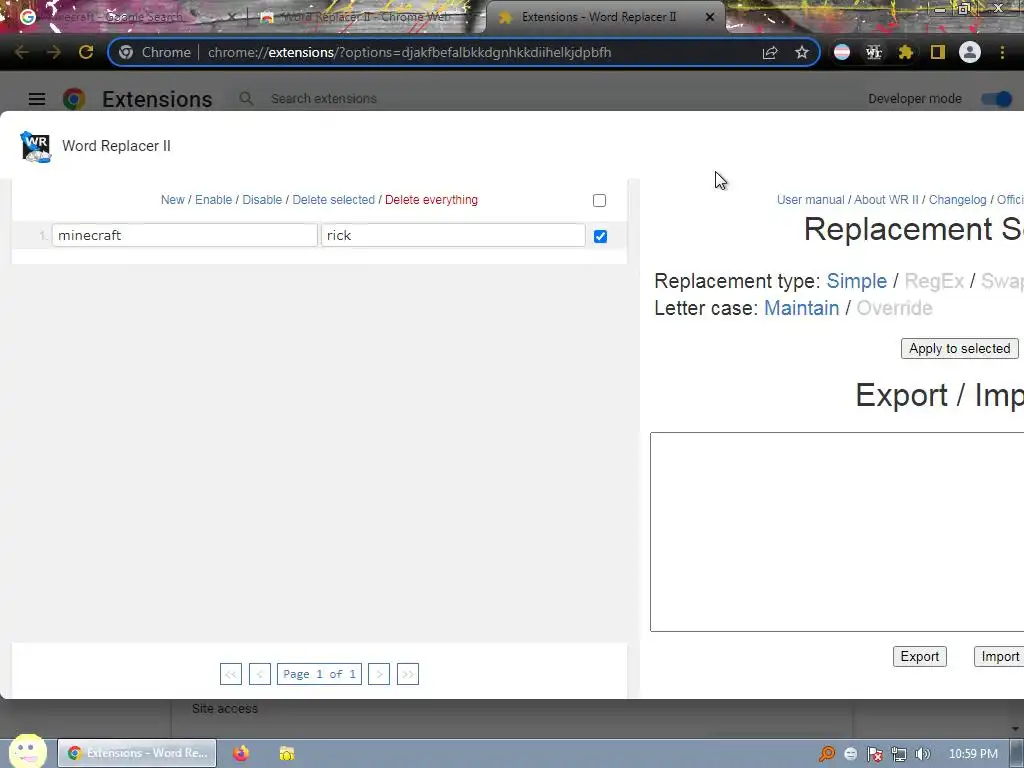Screen dimensions: 1024x768
Task: Go to next page with > button
Action: coord(379,674)
